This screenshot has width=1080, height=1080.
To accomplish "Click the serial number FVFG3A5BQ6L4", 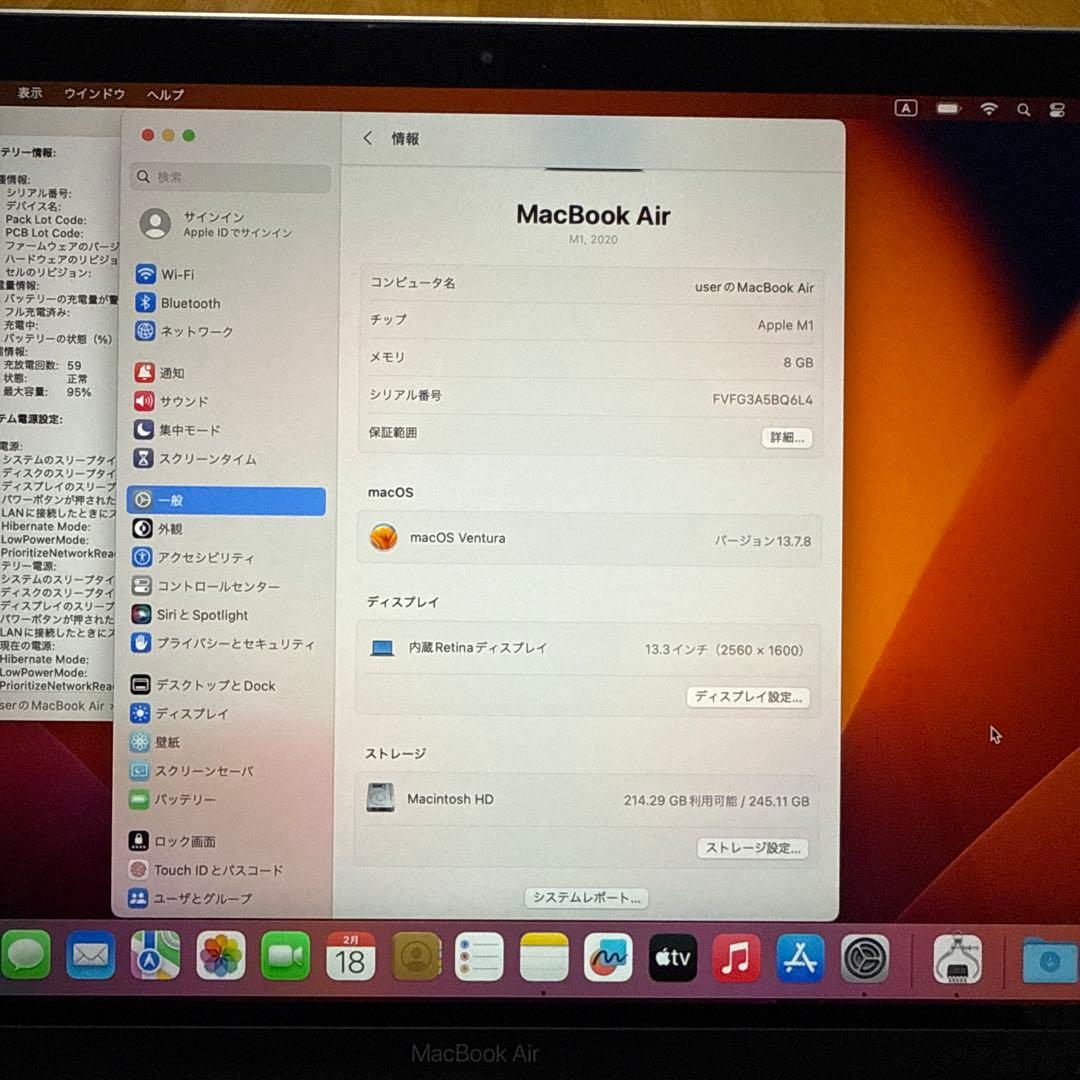I will (x=762, y=399).
